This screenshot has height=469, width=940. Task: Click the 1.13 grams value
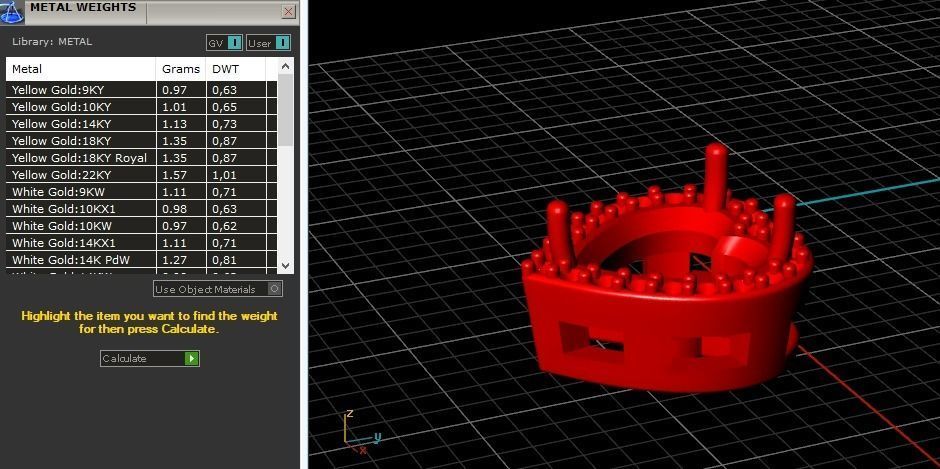point(174,124)
